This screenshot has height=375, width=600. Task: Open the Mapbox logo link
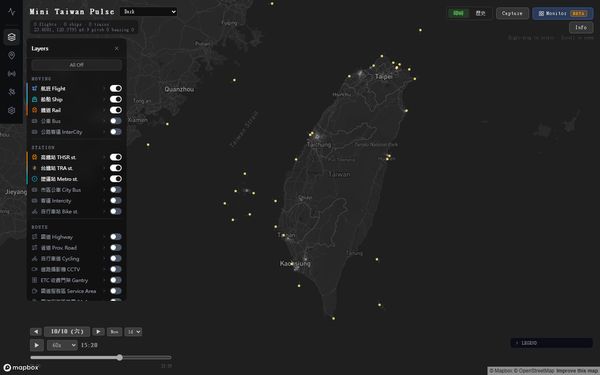point(21,368)
